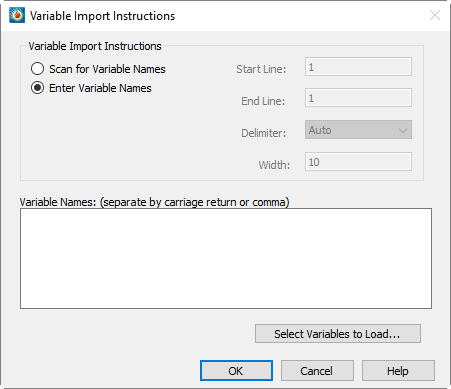Click the 'Variable Names:' caption above text area
Viewport: 451px width, 389px height.
[58, 202]
